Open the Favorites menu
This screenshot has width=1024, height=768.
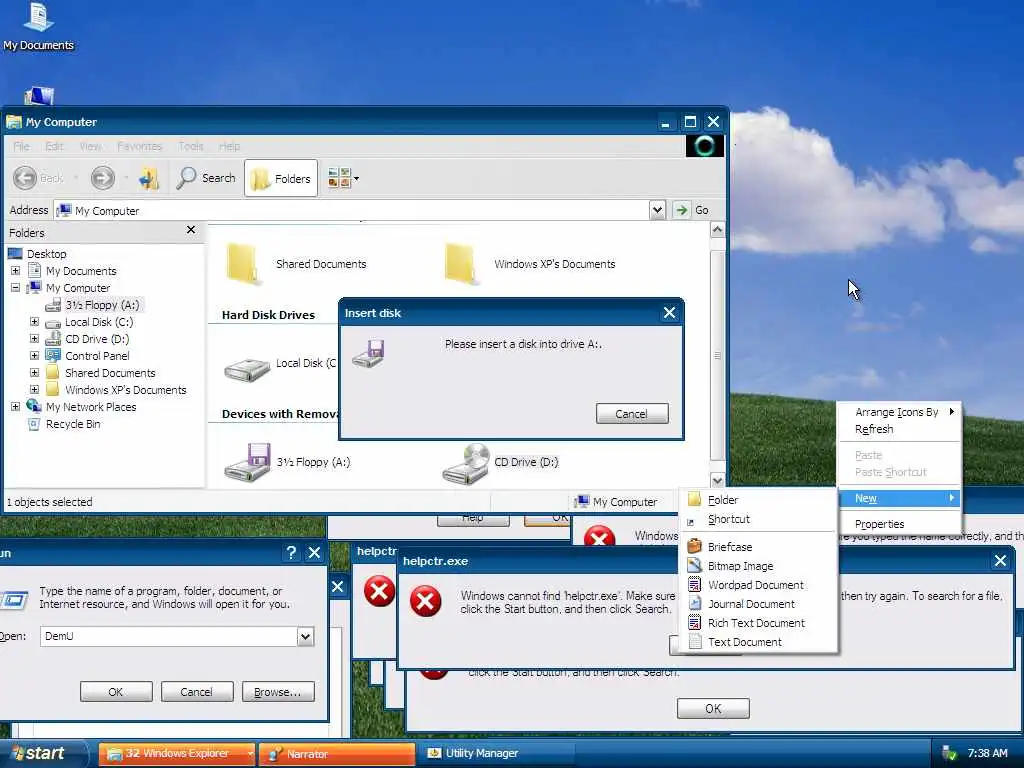click(x=139, y=146)
